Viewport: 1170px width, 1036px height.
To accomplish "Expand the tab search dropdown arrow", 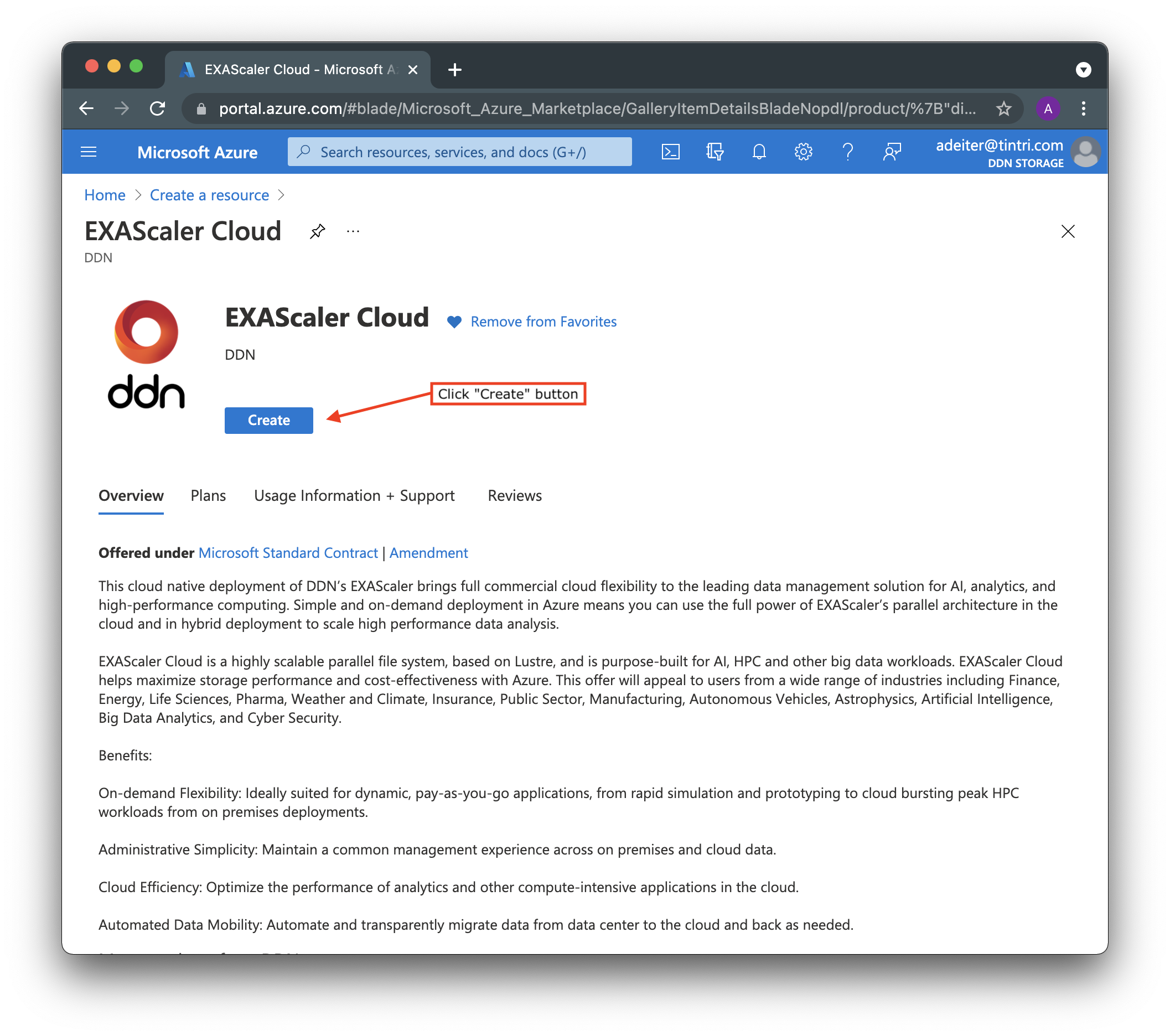I will (x=1083, y=70).
